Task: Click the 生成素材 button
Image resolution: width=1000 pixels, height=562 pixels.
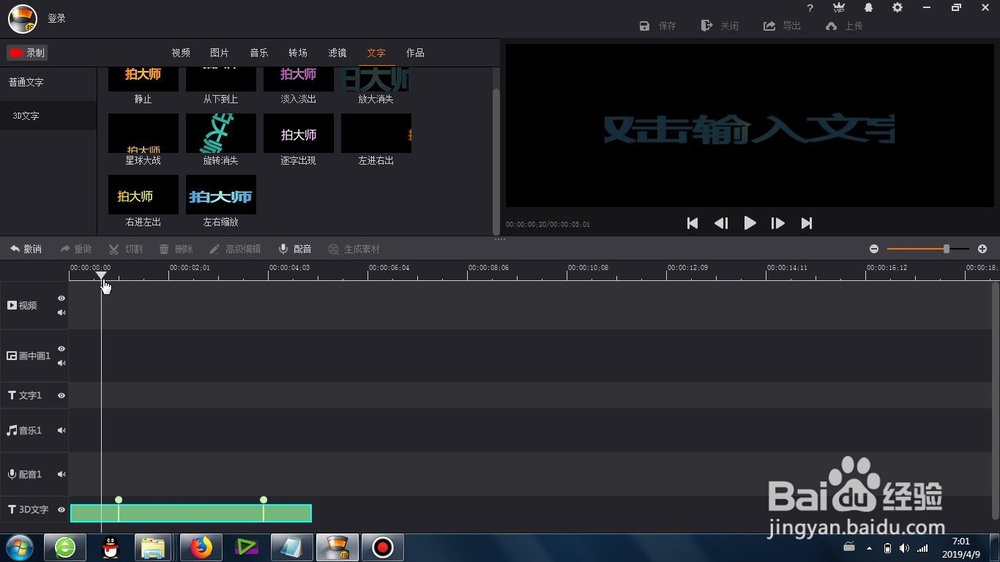Action: coord(354,249)
